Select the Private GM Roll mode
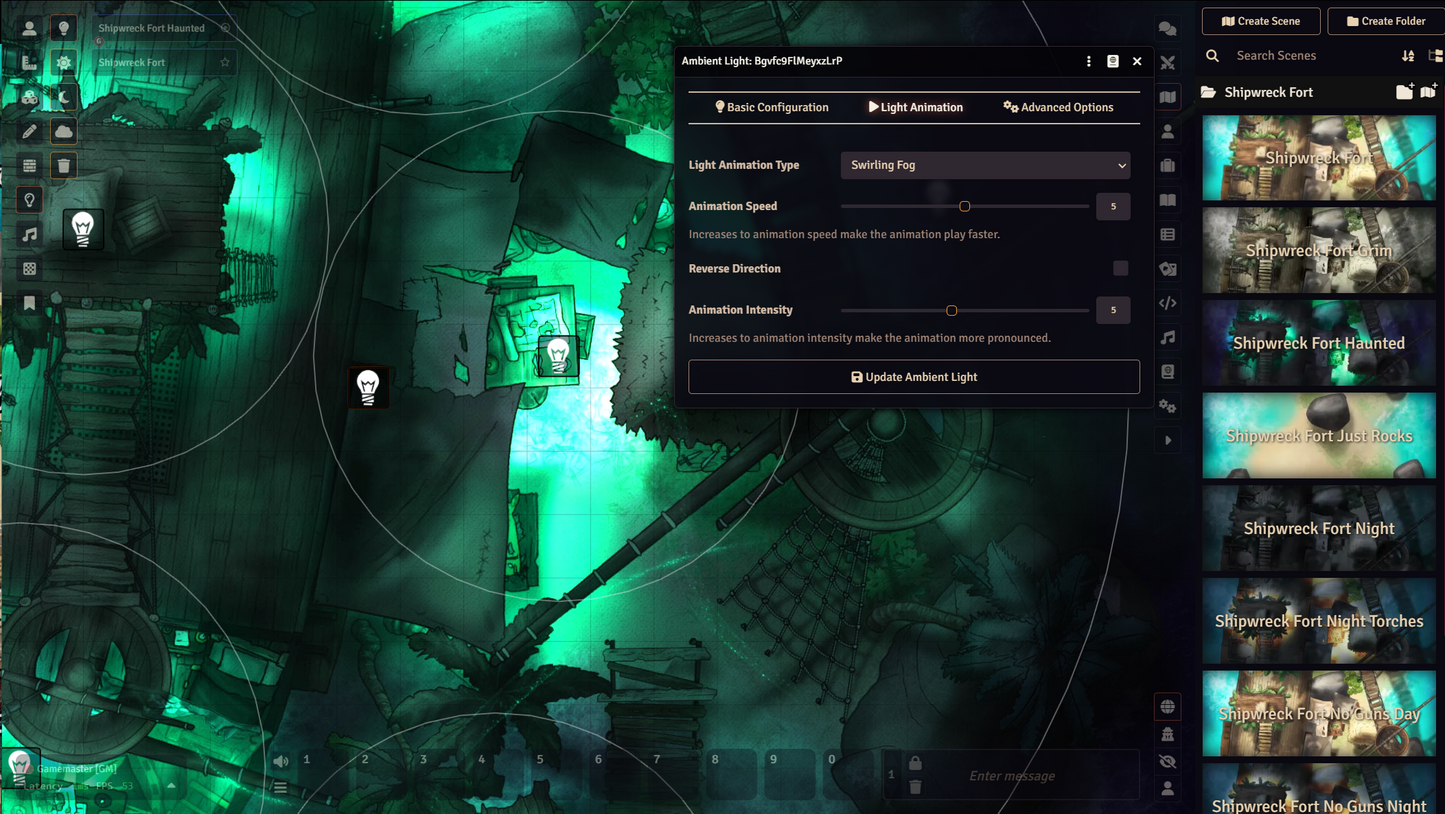The height and width of the screenshot is (814, 1445). pyautogui.click(x=1167, y=734)
